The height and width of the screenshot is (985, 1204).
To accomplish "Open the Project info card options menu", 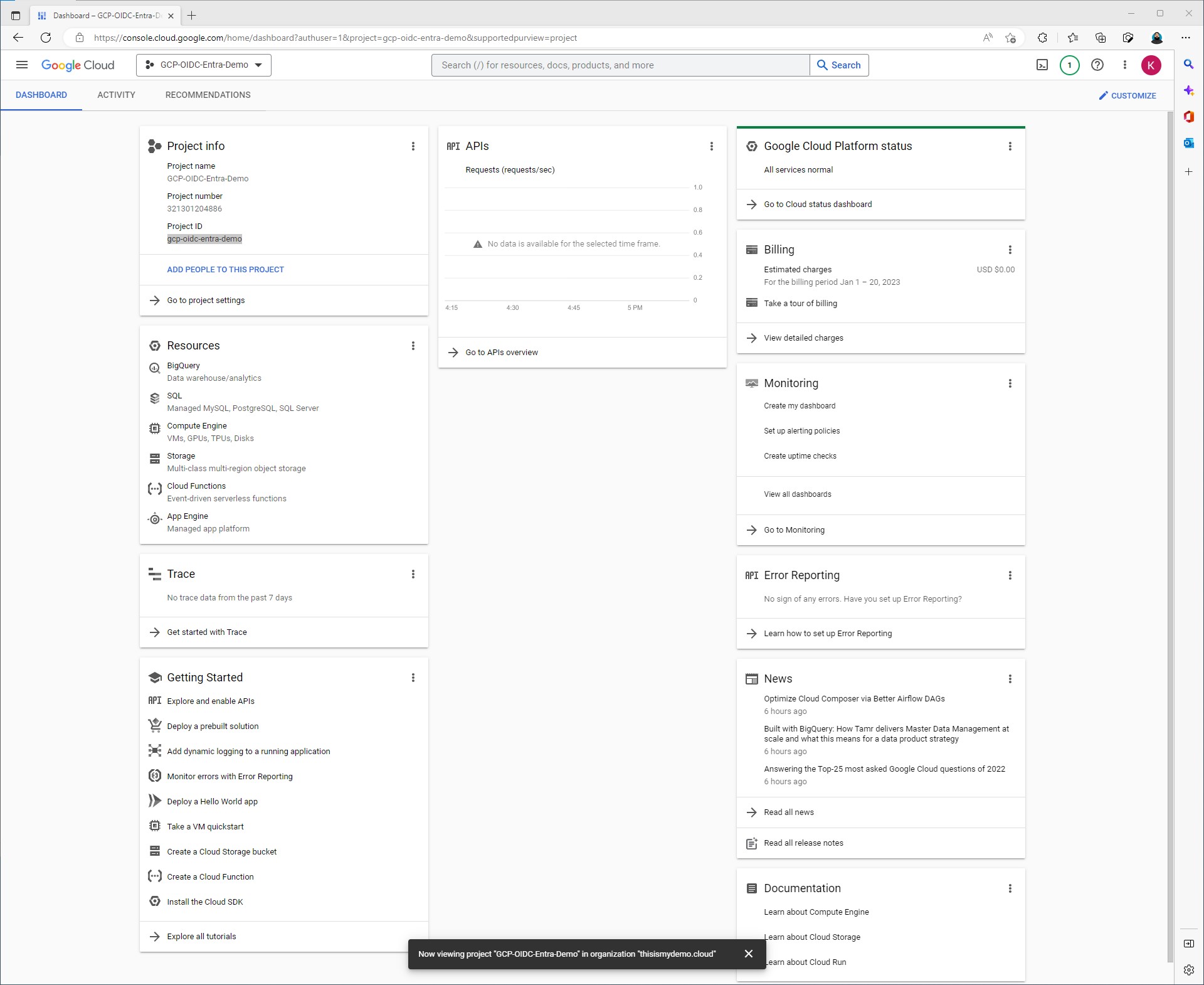I will pyautogui.click(x=413, y=146).
